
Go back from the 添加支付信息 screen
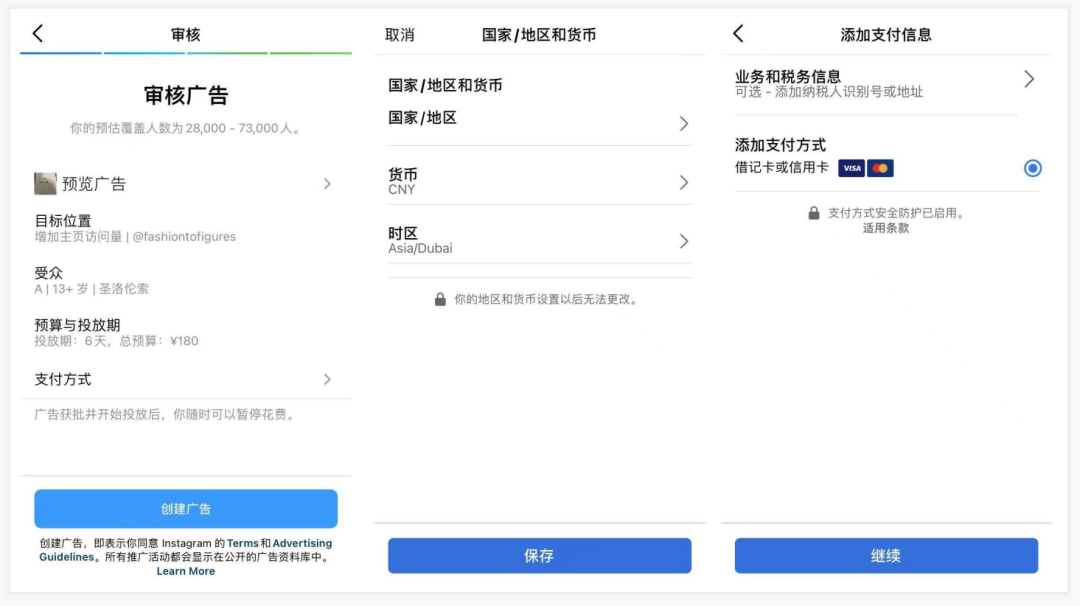coord(738,33)
